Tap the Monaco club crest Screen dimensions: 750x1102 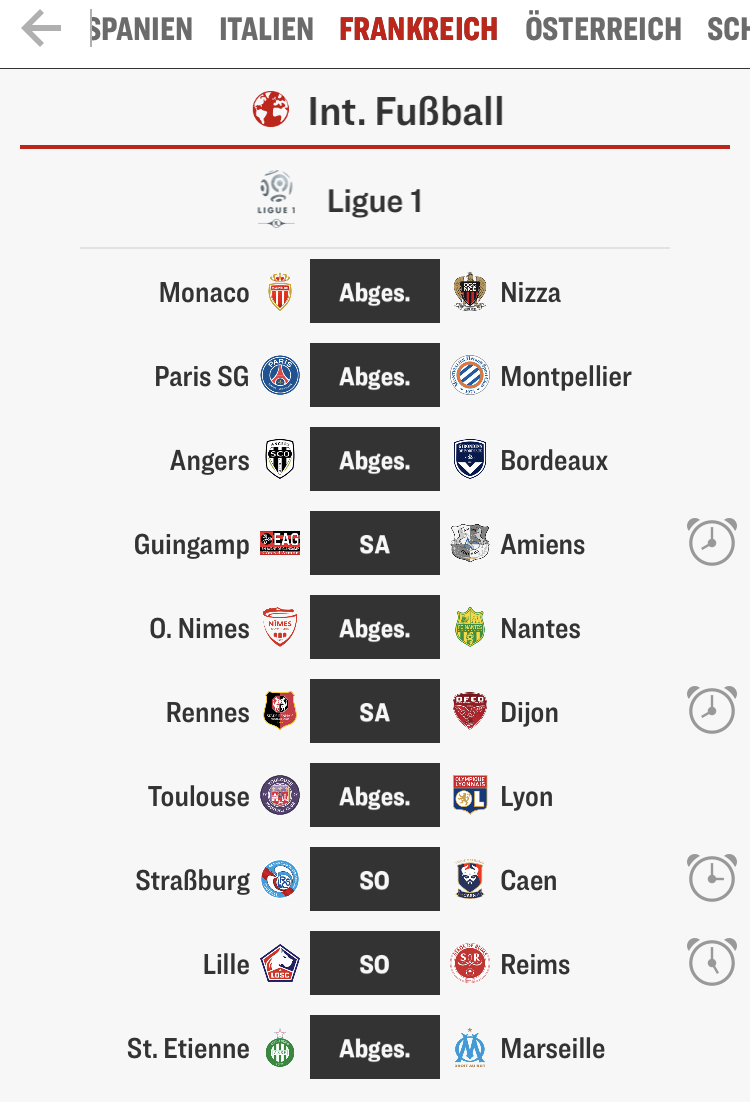280,292
